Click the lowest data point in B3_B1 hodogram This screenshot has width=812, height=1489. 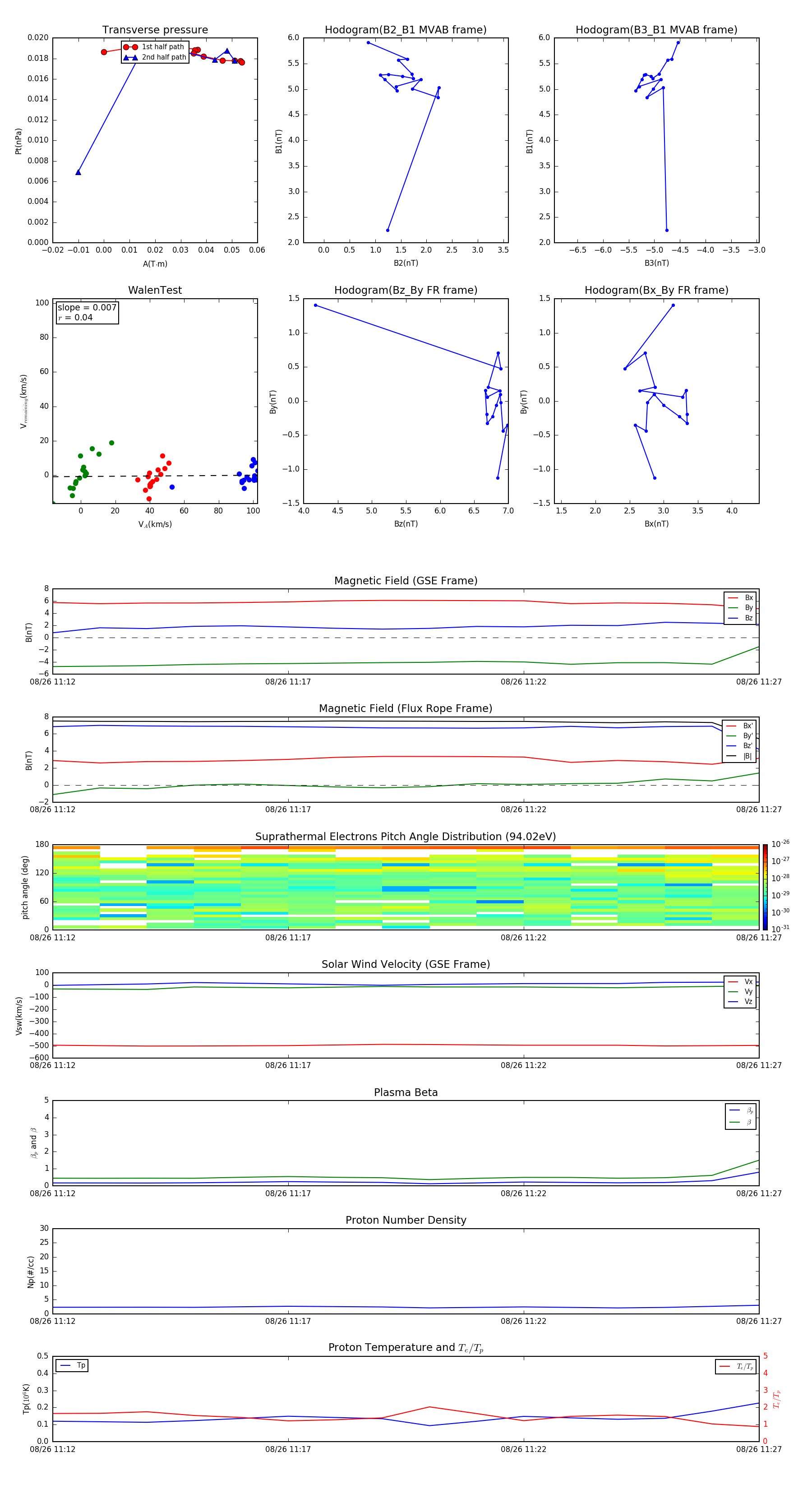pyautogui.click(x=666, y=231)
